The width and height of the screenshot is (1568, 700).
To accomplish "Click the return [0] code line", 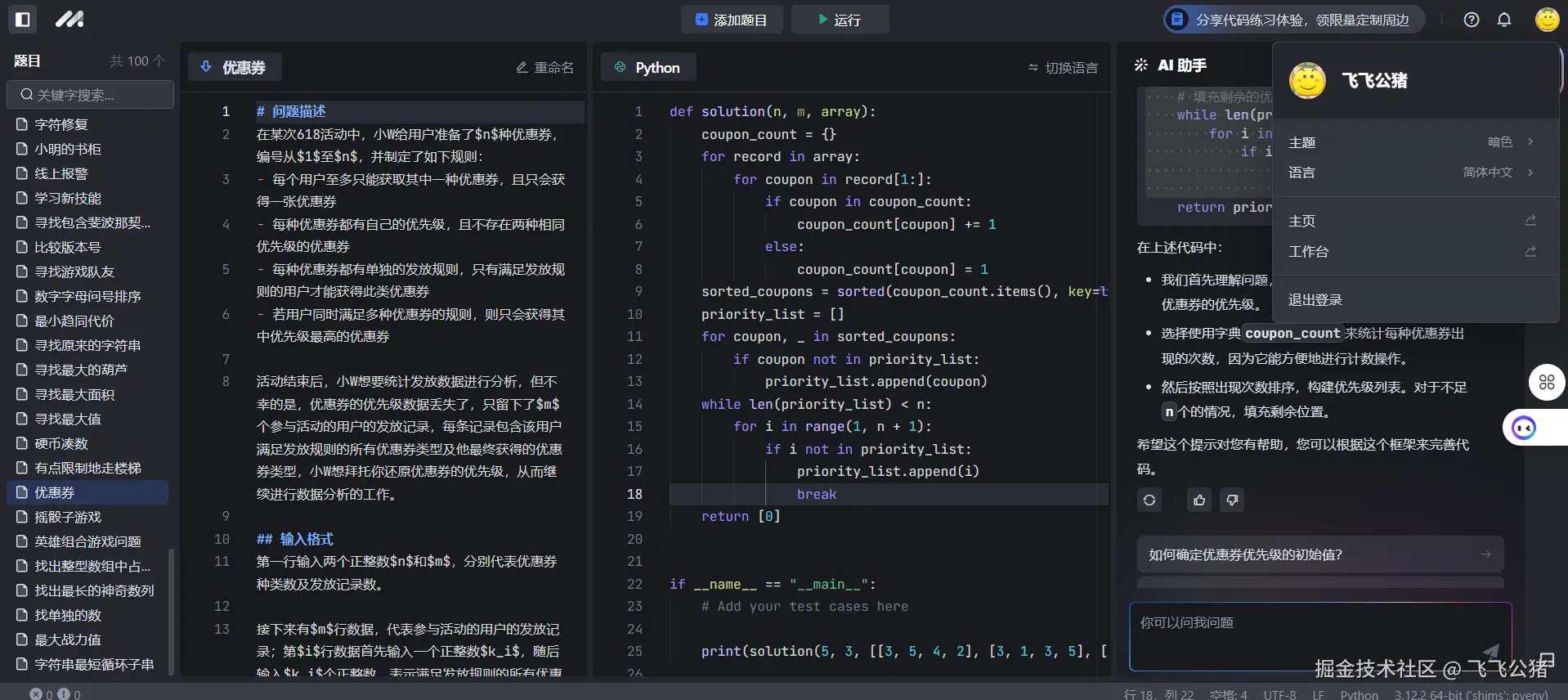I will tap(741, 516).
